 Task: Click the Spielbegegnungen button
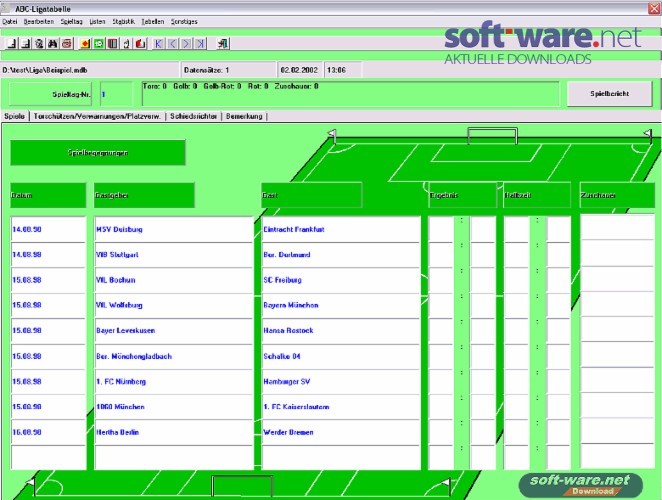98,153
